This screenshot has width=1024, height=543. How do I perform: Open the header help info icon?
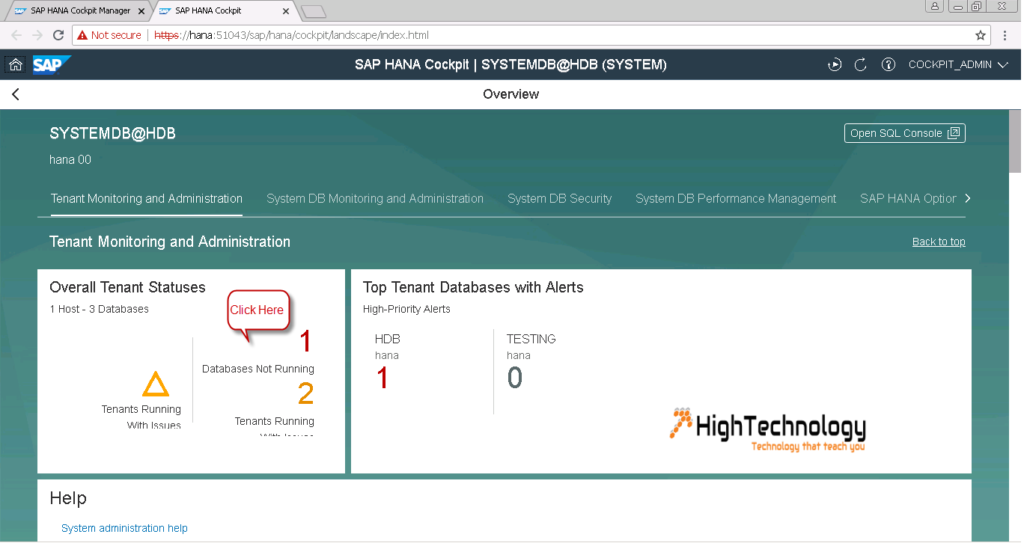888,65
